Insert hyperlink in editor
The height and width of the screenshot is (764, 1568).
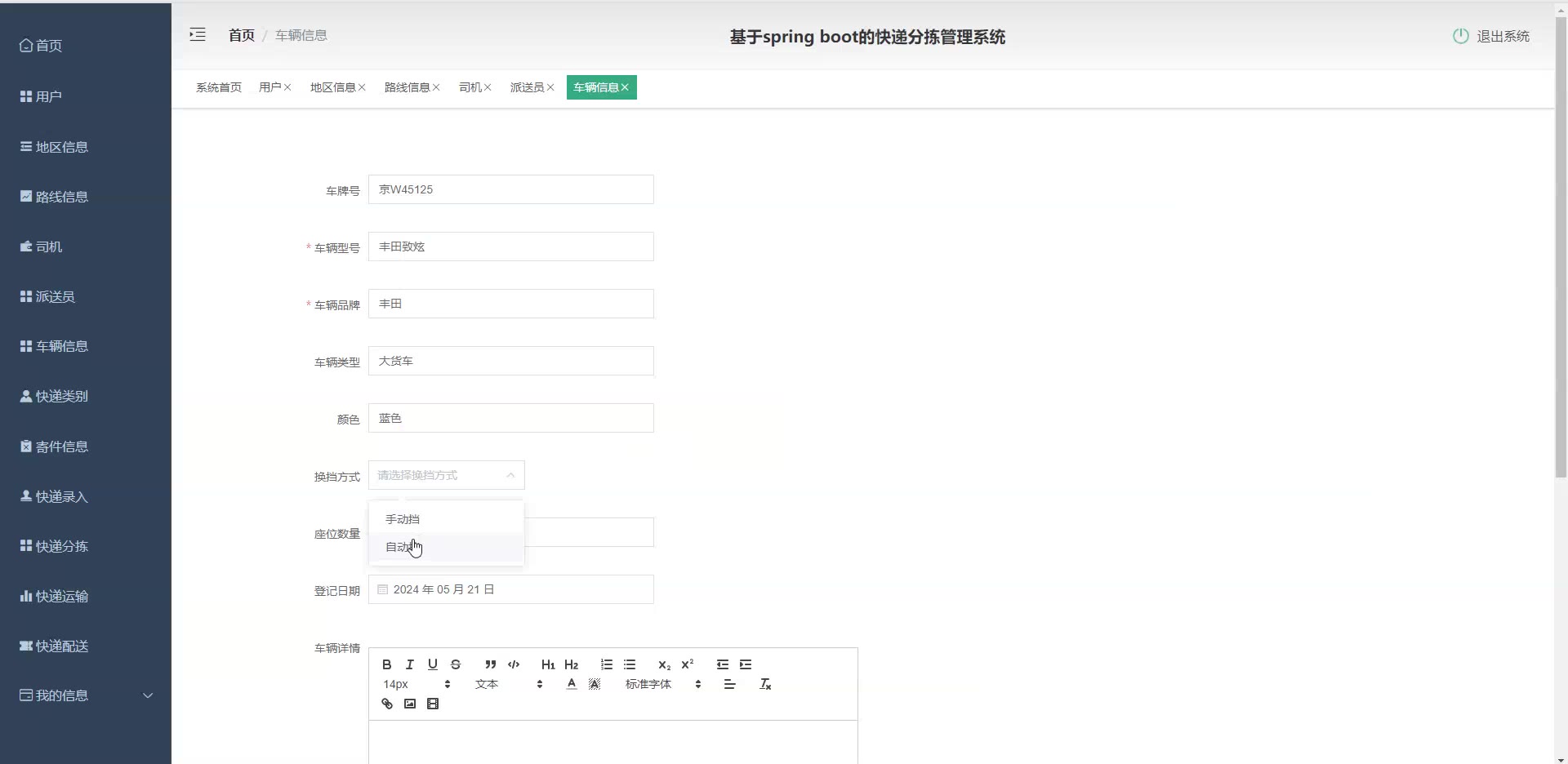pyautogui.click(x=387, y=704)
